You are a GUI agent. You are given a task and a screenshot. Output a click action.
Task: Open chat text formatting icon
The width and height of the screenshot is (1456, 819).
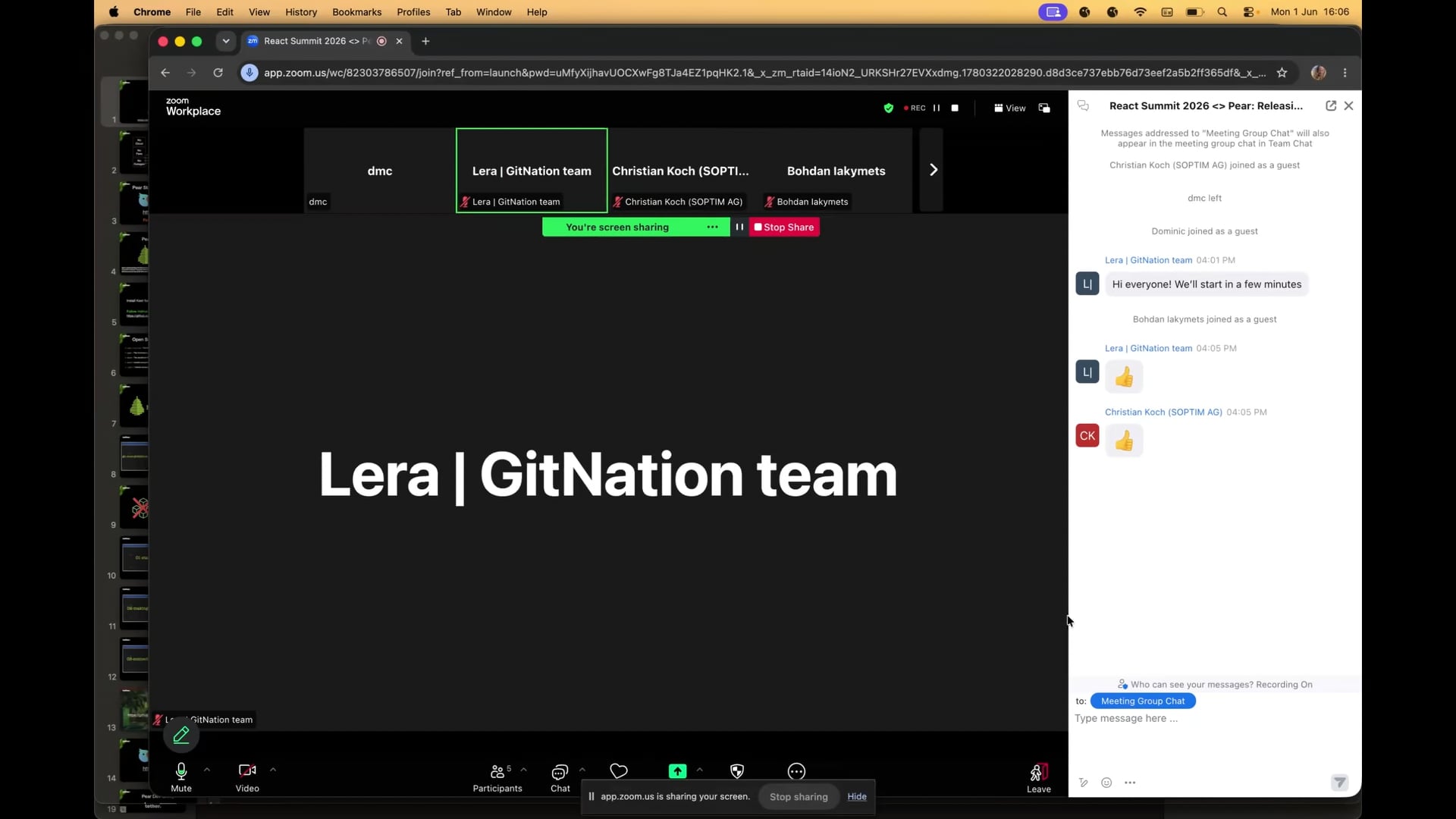[x=1084, y=783]
